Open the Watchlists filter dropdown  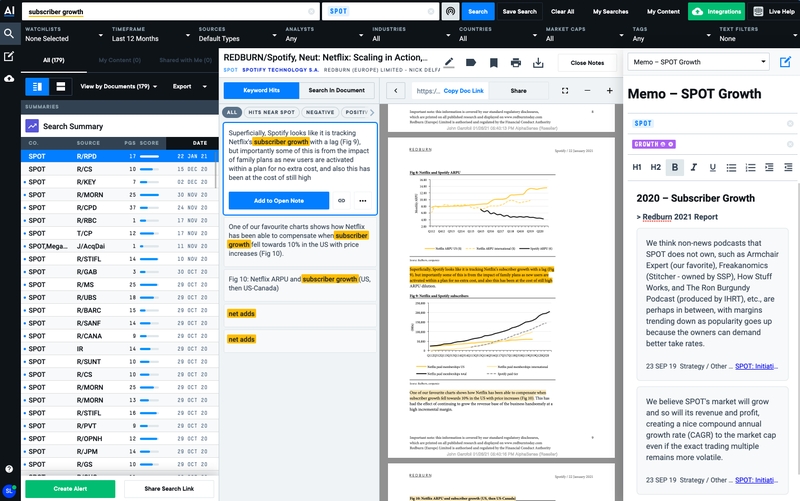64,34
